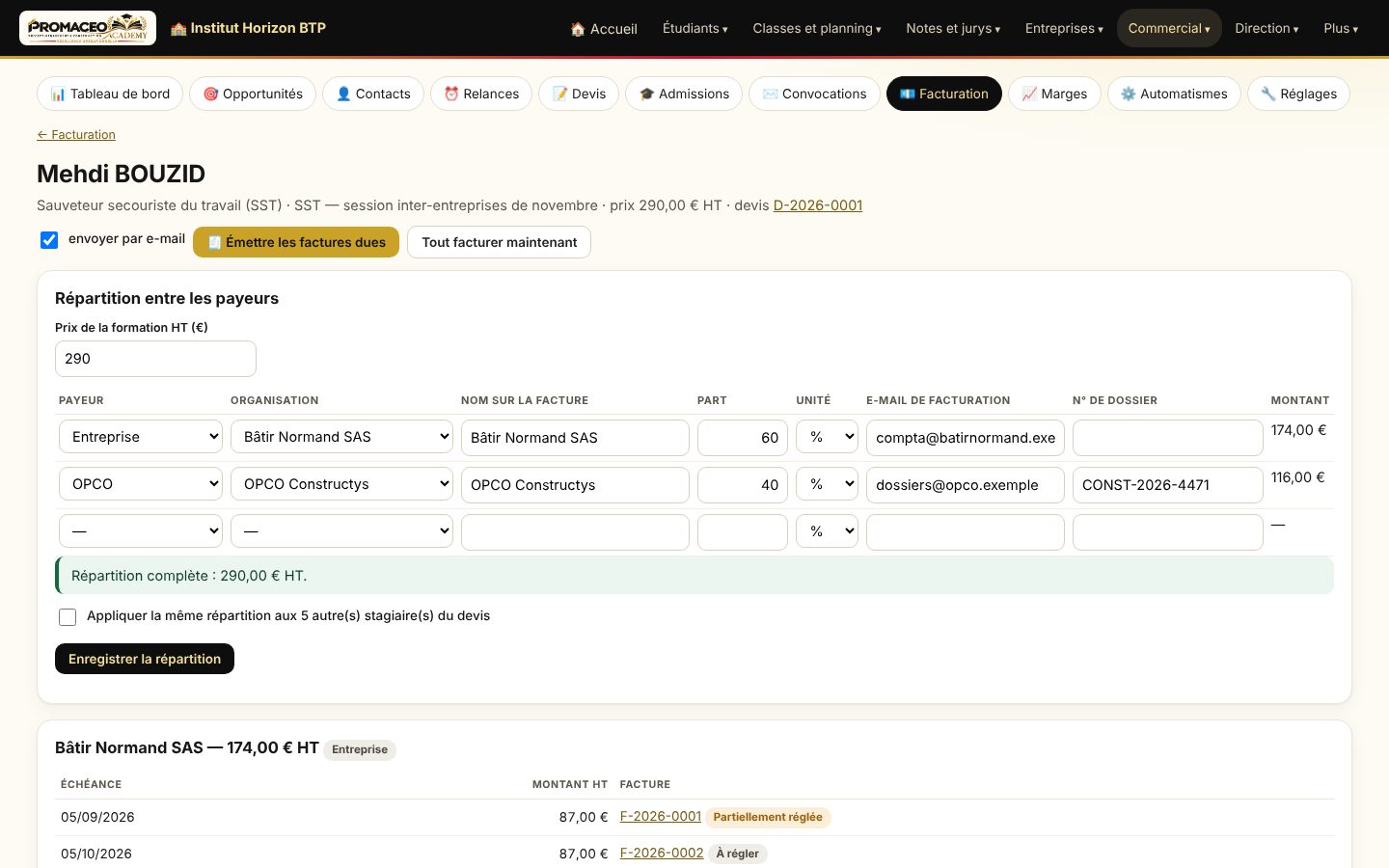Click the Accueil home icon
1389x868 pixels.
coord(578,29)
